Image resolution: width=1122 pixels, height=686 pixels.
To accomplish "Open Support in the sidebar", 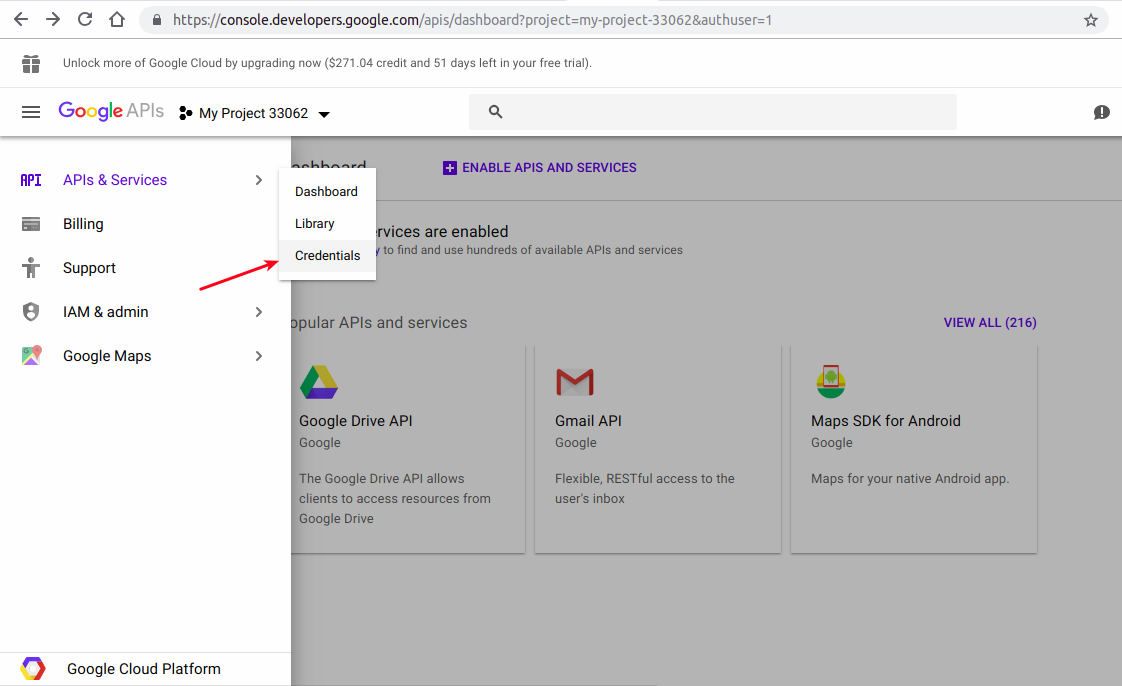I will tap(89, 268).
